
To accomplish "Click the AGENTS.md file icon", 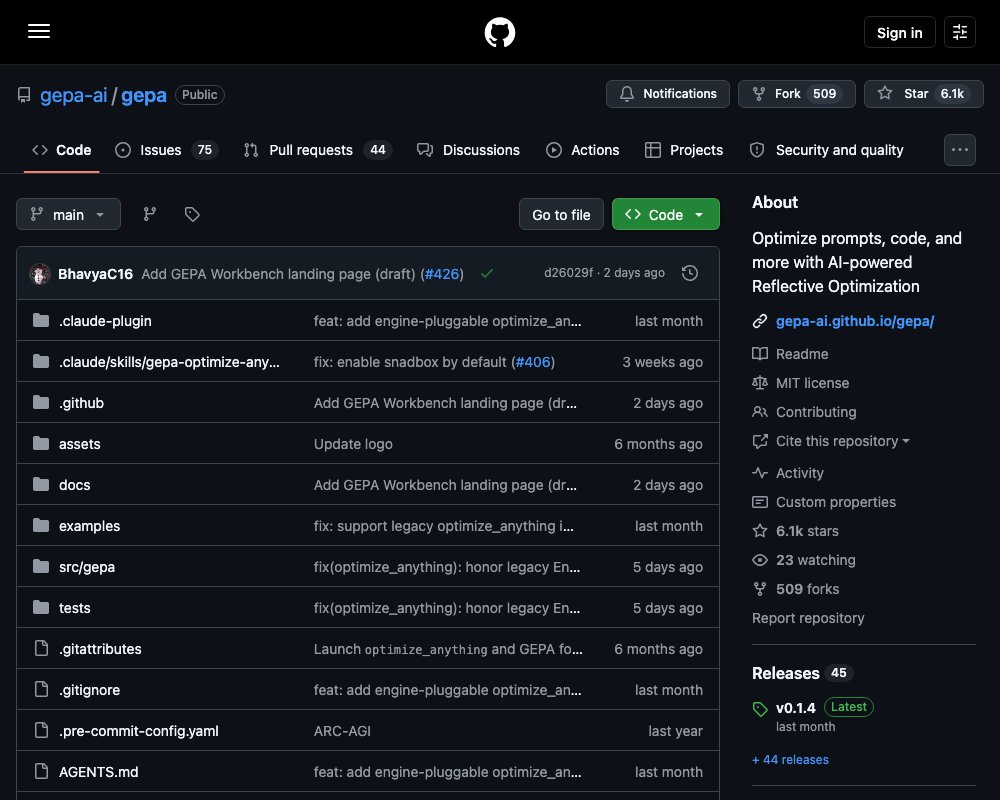I will (x=41, y=771).
